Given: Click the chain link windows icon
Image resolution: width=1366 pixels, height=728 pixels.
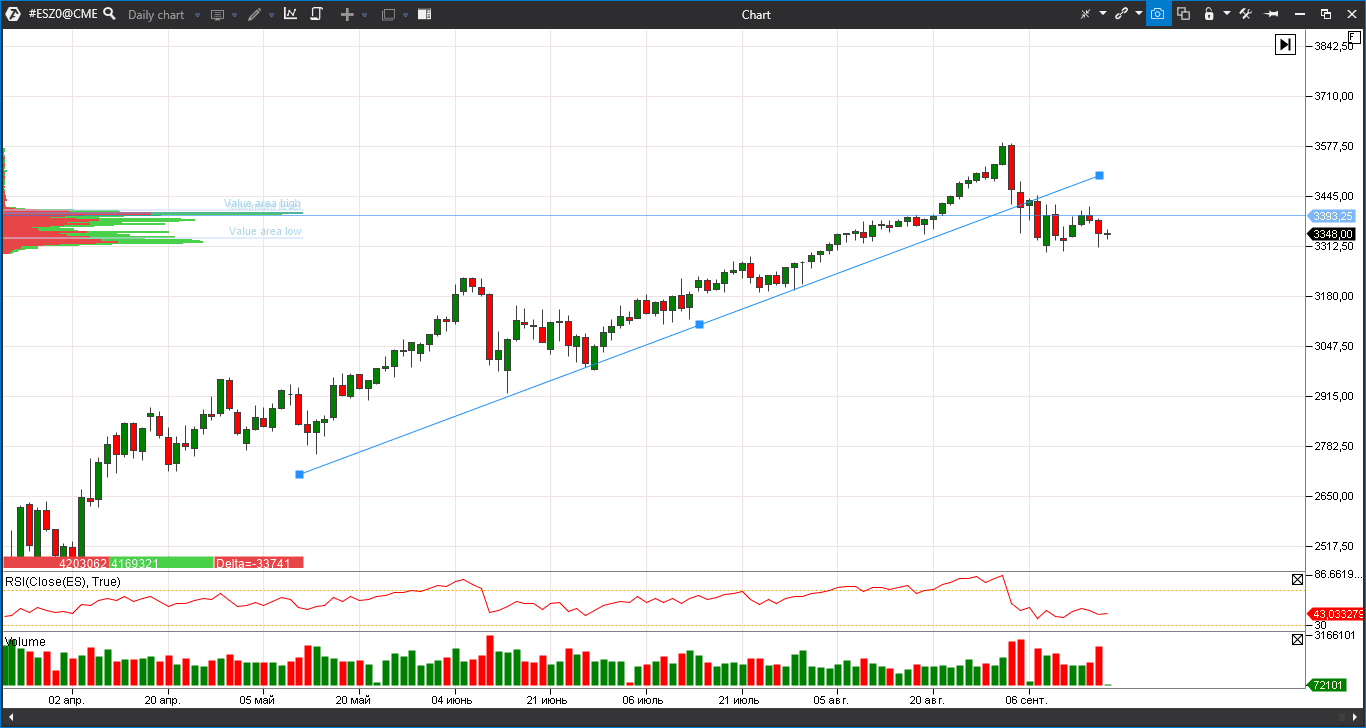Looking at the screenshot, I should coord(1122,14).
